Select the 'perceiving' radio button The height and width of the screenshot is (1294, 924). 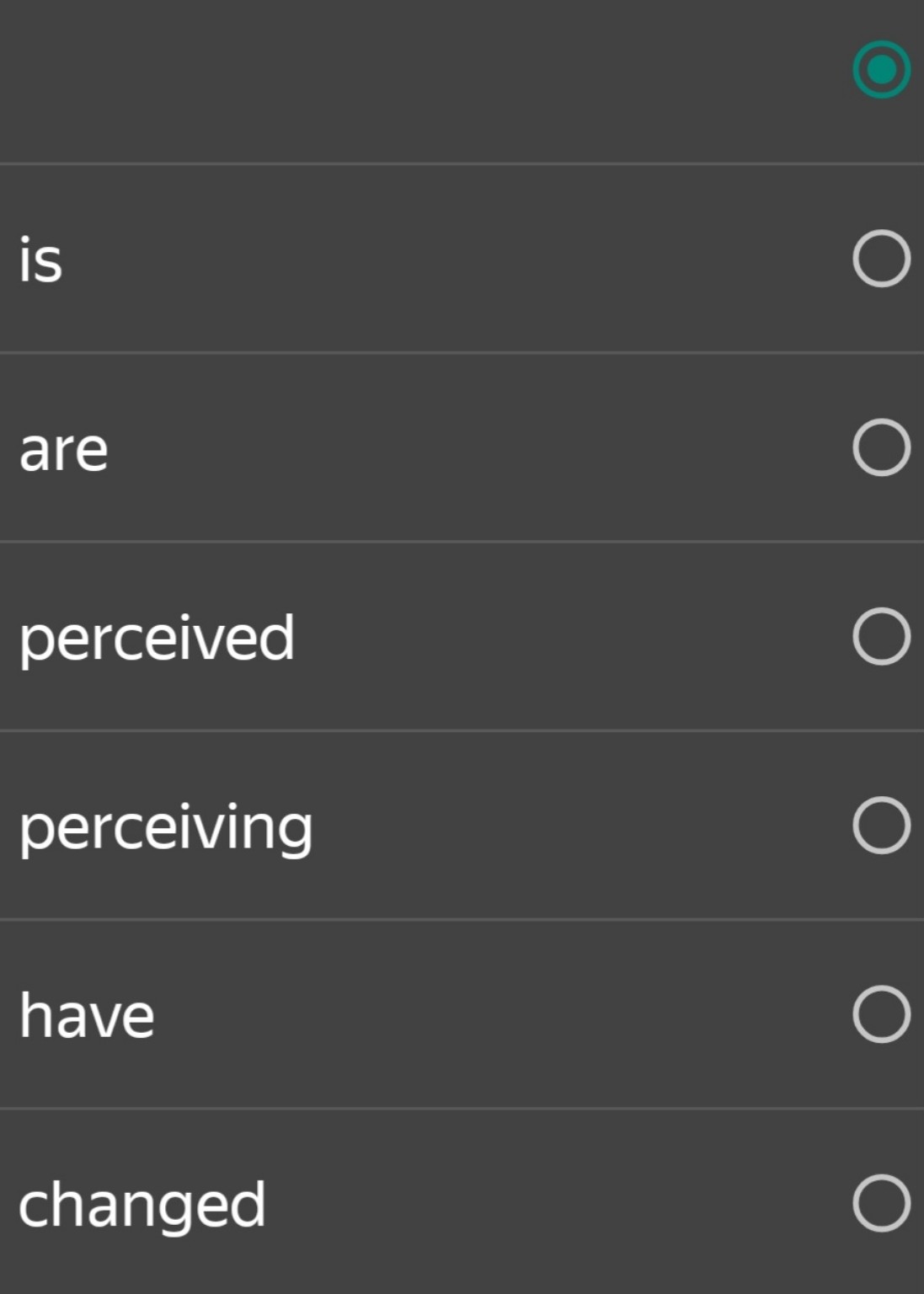pyautogui.click(x=881, y=825)
